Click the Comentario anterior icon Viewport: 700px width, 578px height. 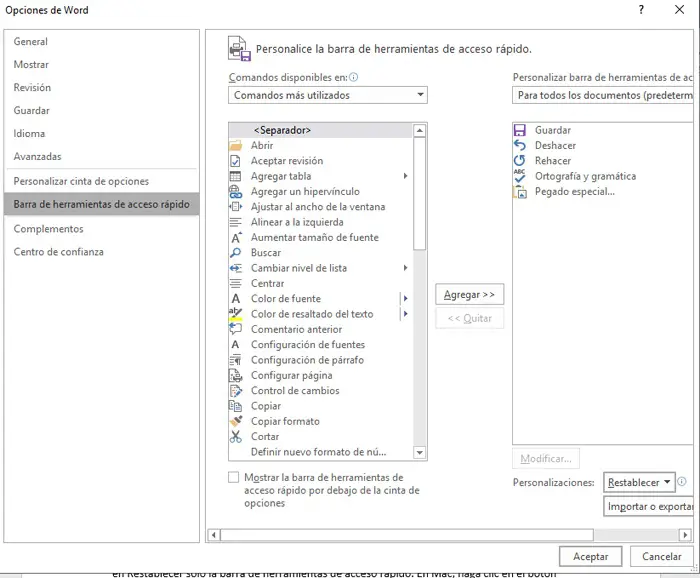point(235,329)
